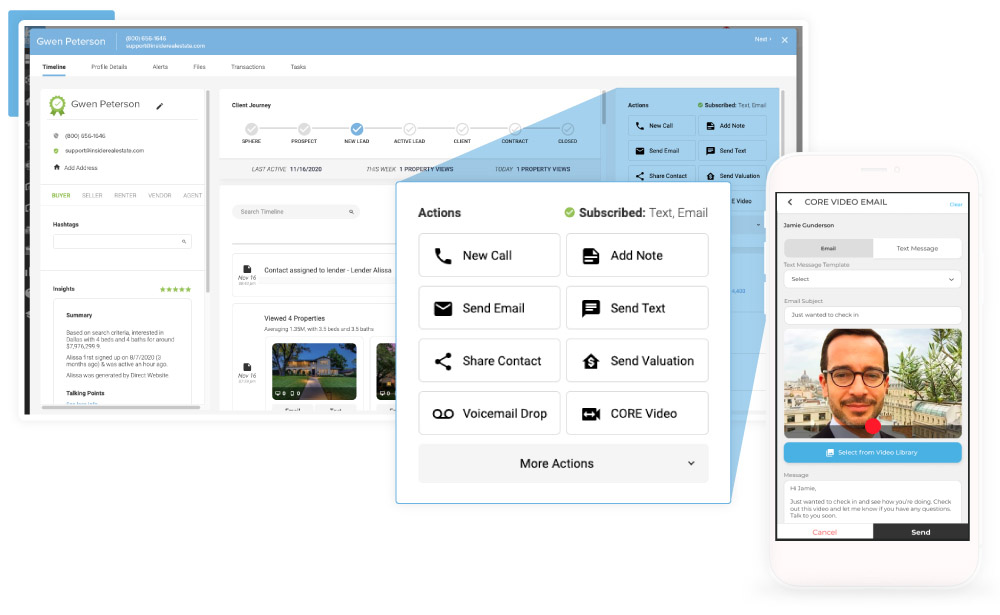
Task: Click Send Text in enlarged Actions panel
Action: (x=637, y=308)
